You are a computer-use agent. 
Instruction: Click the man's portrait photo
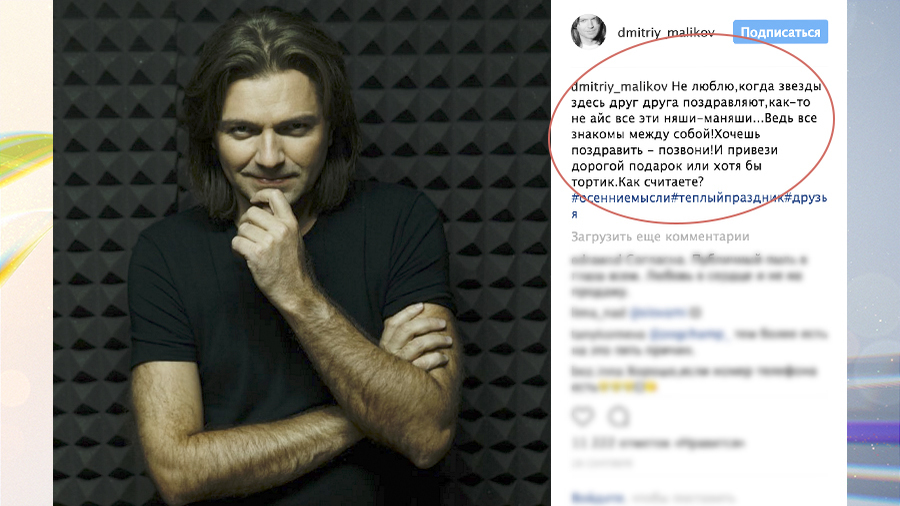click(x=302, y=253)
